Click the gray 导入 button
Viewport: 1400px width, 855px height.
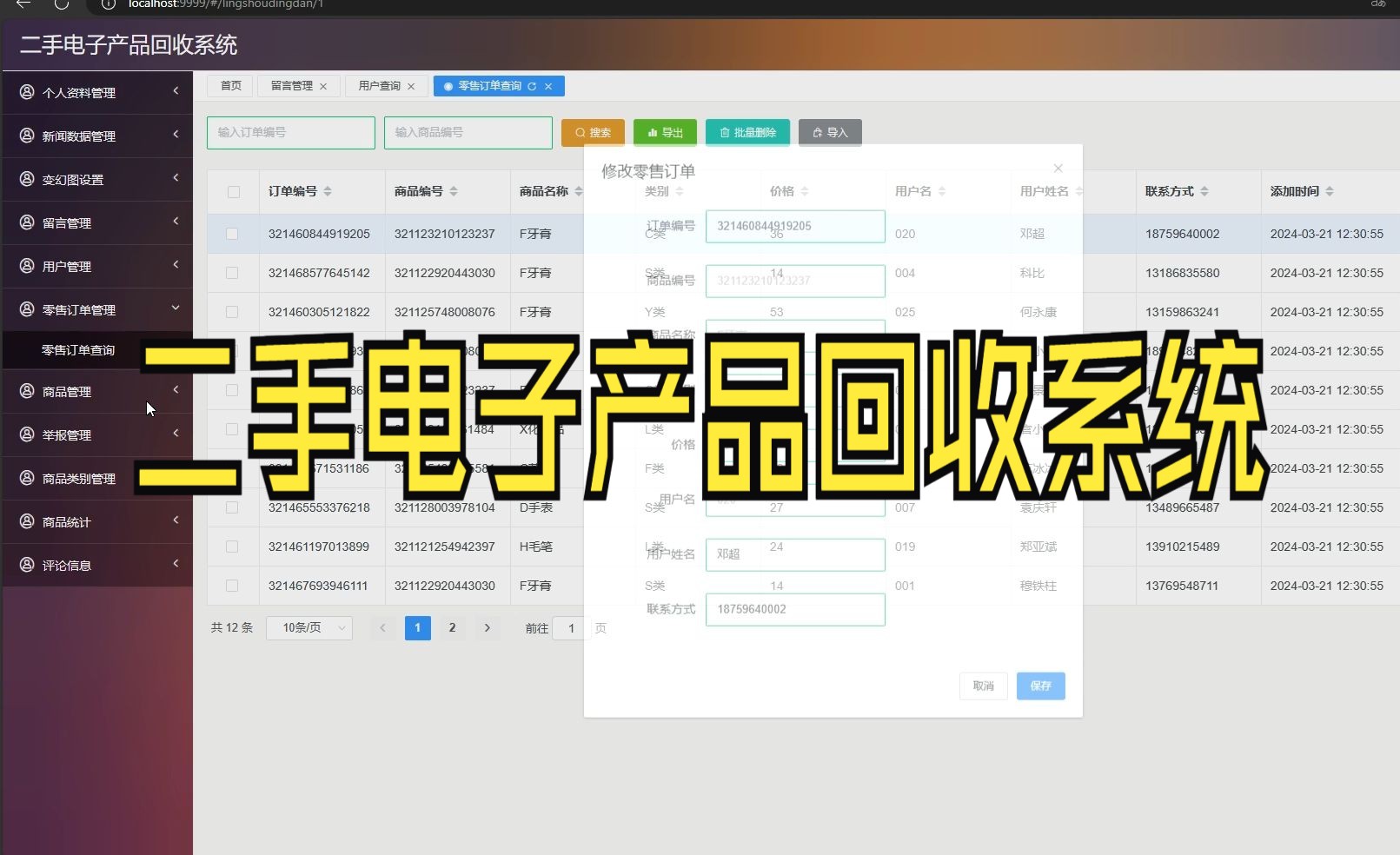click(830, 133)
